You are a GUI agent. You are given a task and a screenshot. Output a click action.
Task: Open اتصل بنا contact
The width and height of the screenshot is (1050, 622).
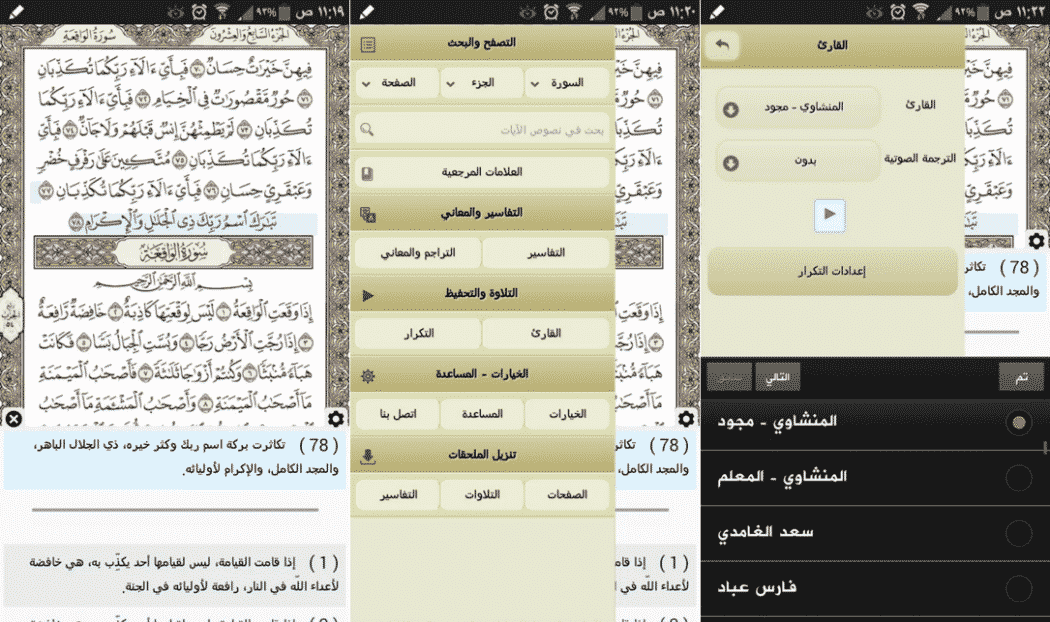coord(397,414)
